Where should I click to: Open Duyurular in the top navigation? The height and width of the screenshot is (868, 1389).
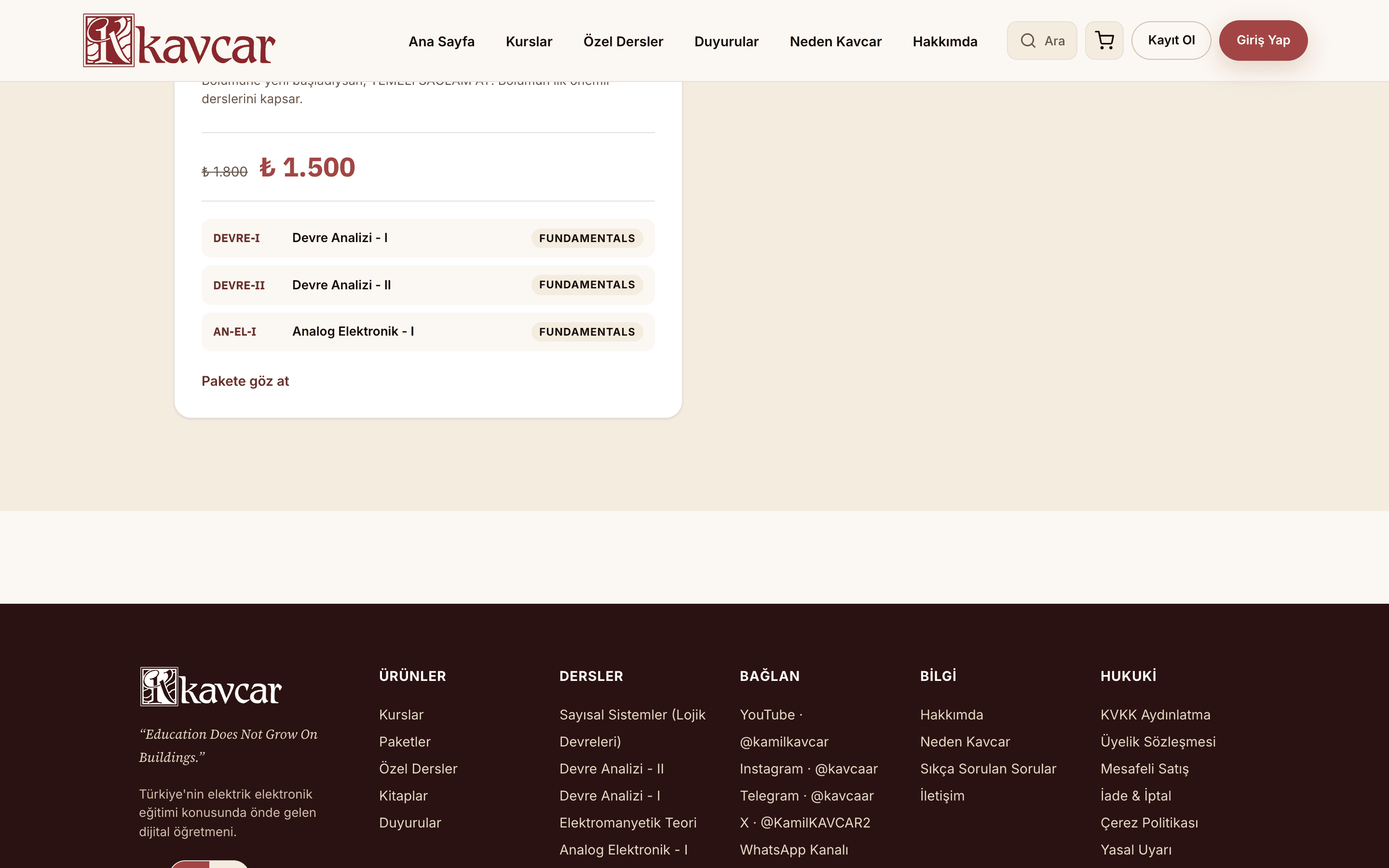726,41
